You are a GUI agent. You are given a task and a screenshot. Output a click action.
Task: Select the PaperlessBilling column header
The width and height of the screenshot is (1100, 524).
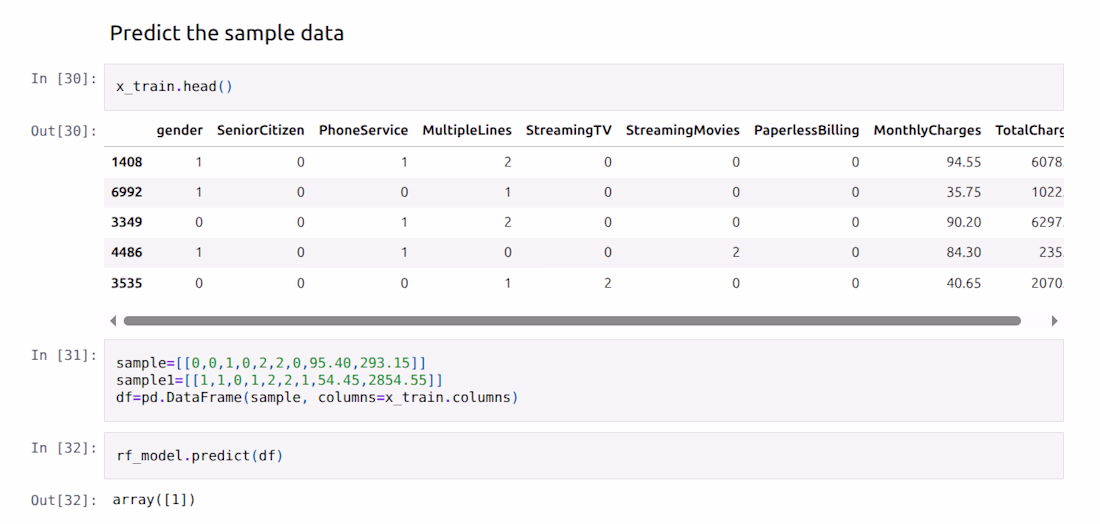pyautogui.click(x=806, y=130)
